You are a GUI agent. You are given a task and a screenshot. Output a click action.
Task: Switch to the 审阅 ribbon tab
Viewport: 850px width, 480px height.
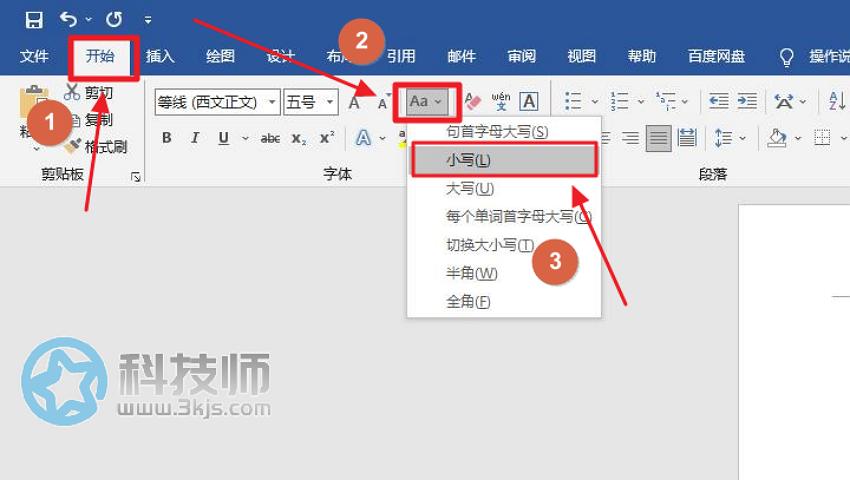tap(521, 56)
